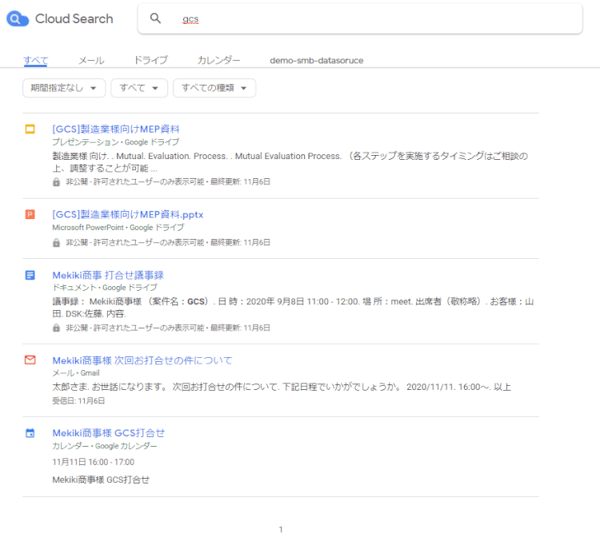Click the Mutual Evaluation Process snippet text
Image resolution: width=600 pixels, height=549 pixels.
[x=290, y=162]
